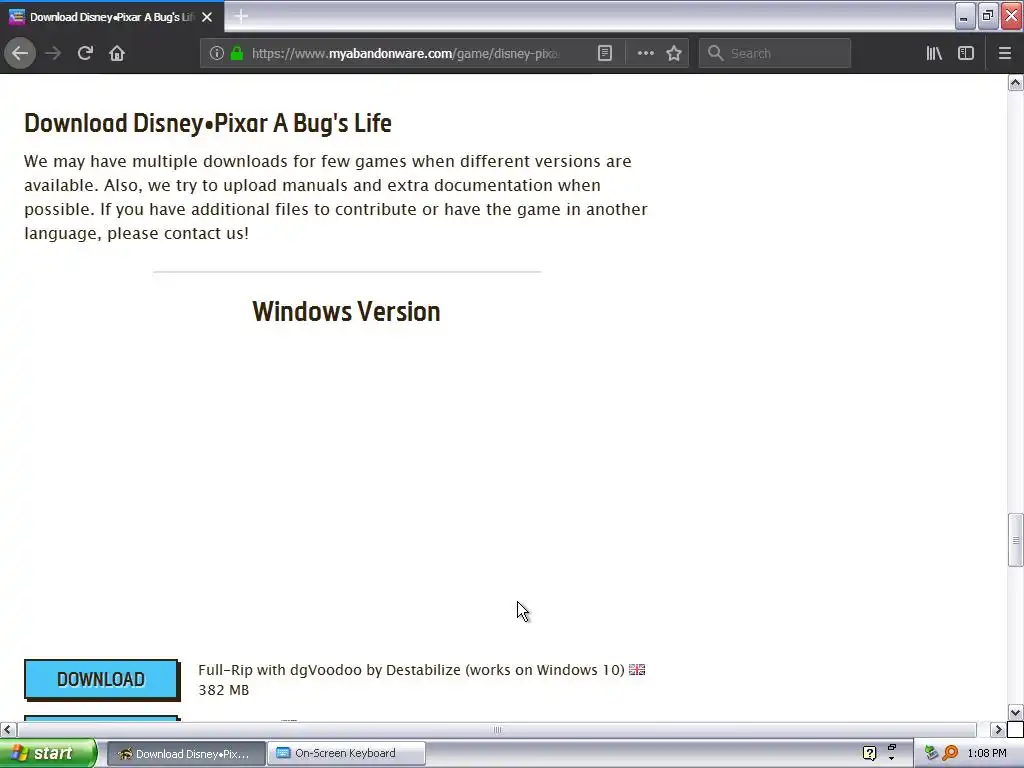Click the network connection tray icon
This screenshot has height=768, width=1024.
pyautogui.click(x=932, y=753)
